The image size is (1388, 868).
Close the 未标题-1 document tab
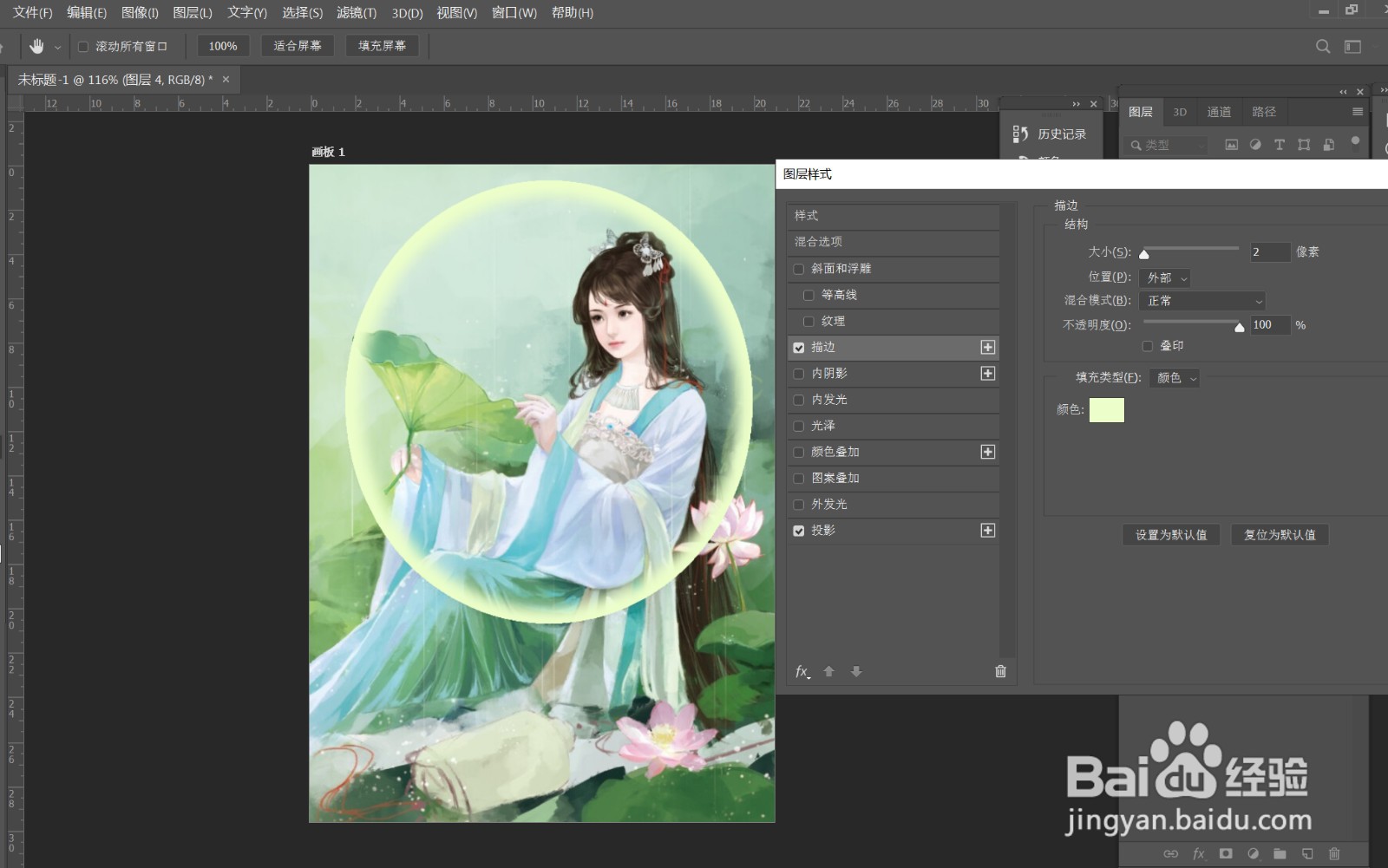(x=226, y=80)
